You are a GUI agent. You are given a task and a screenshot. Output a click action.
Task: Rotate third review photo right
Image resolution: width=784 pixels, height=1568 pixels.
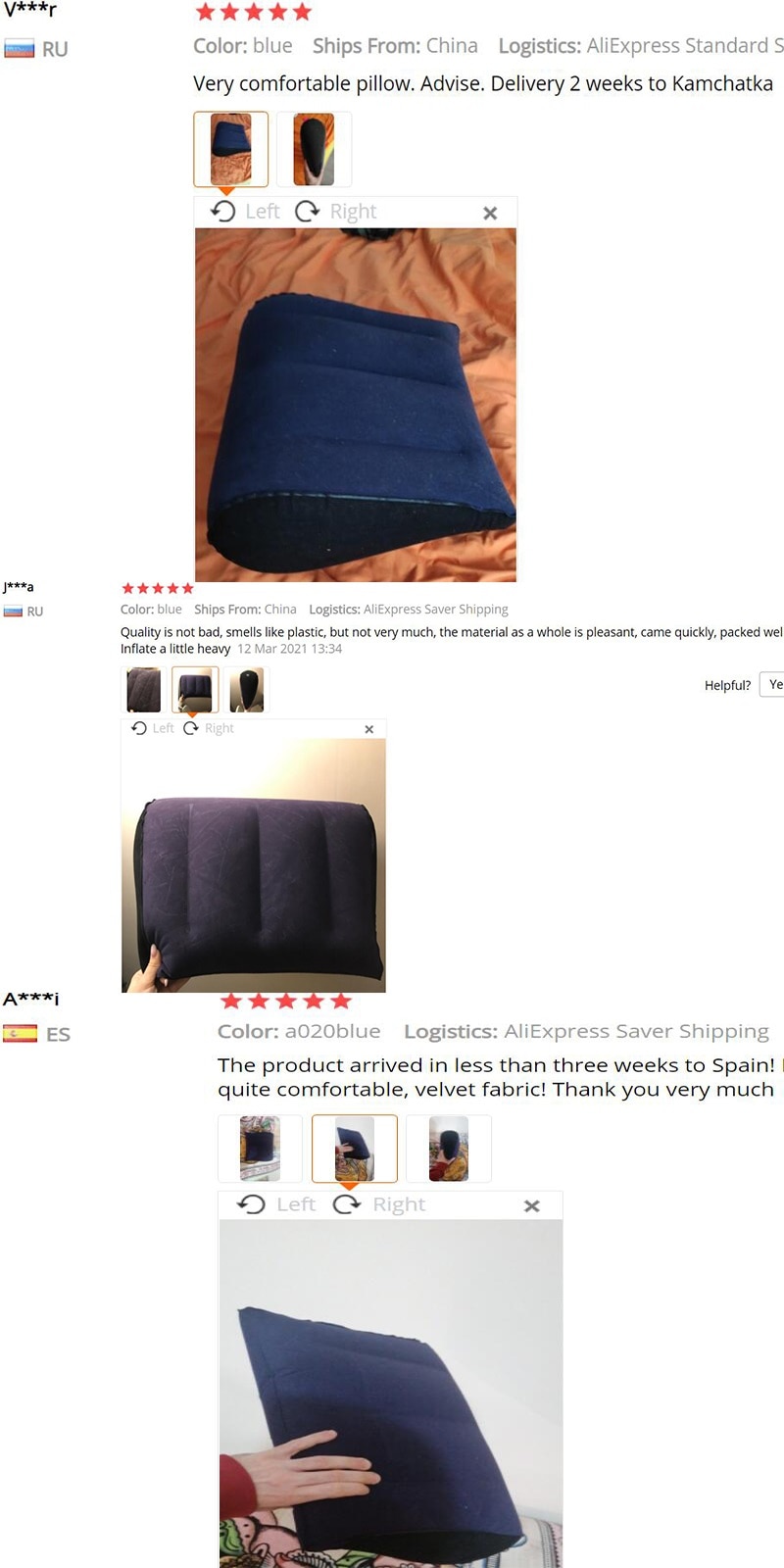(x=379, y=1204)
